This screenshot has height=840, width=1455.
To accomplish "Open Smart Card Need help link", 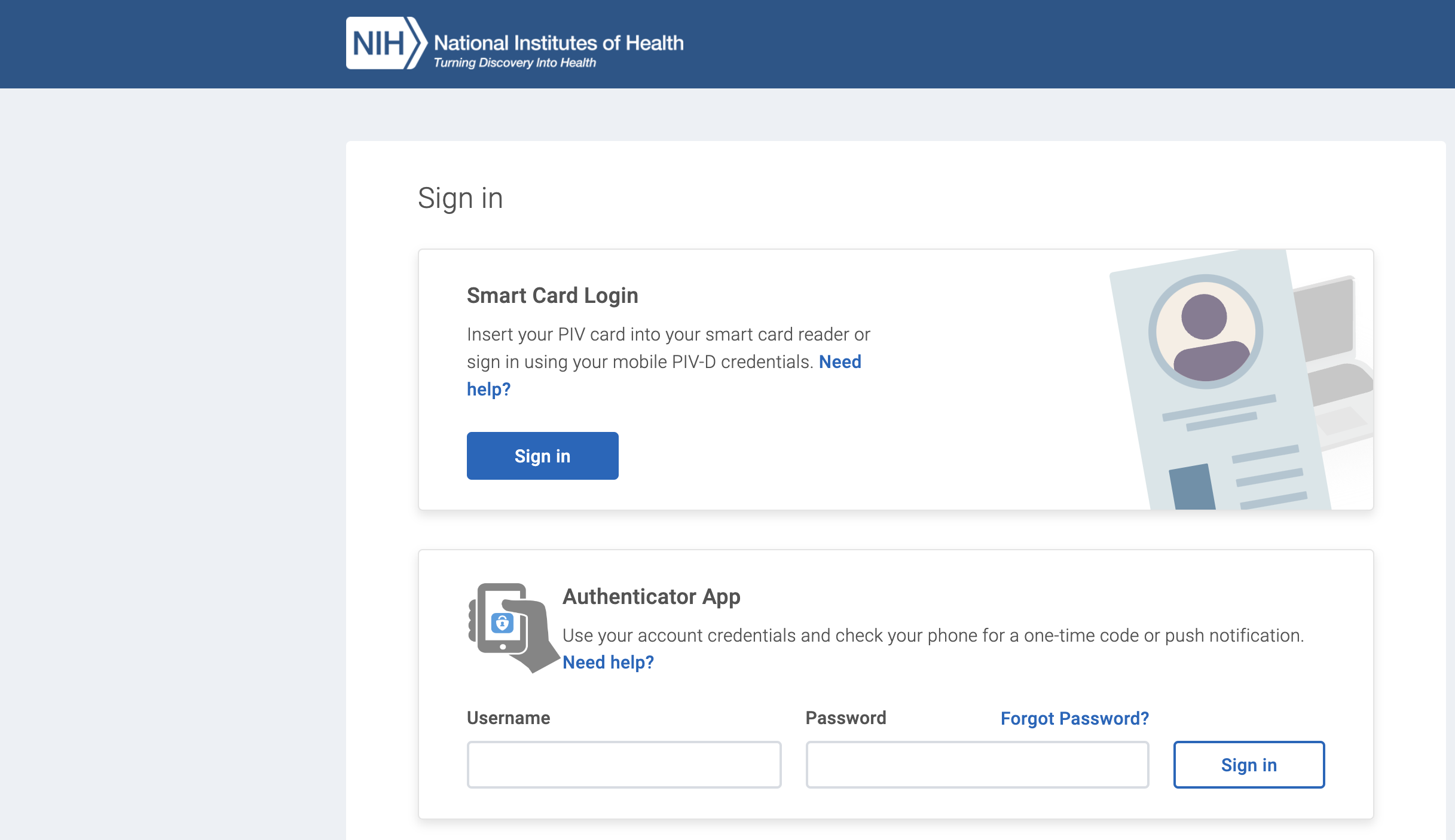I will pos(839,362).
